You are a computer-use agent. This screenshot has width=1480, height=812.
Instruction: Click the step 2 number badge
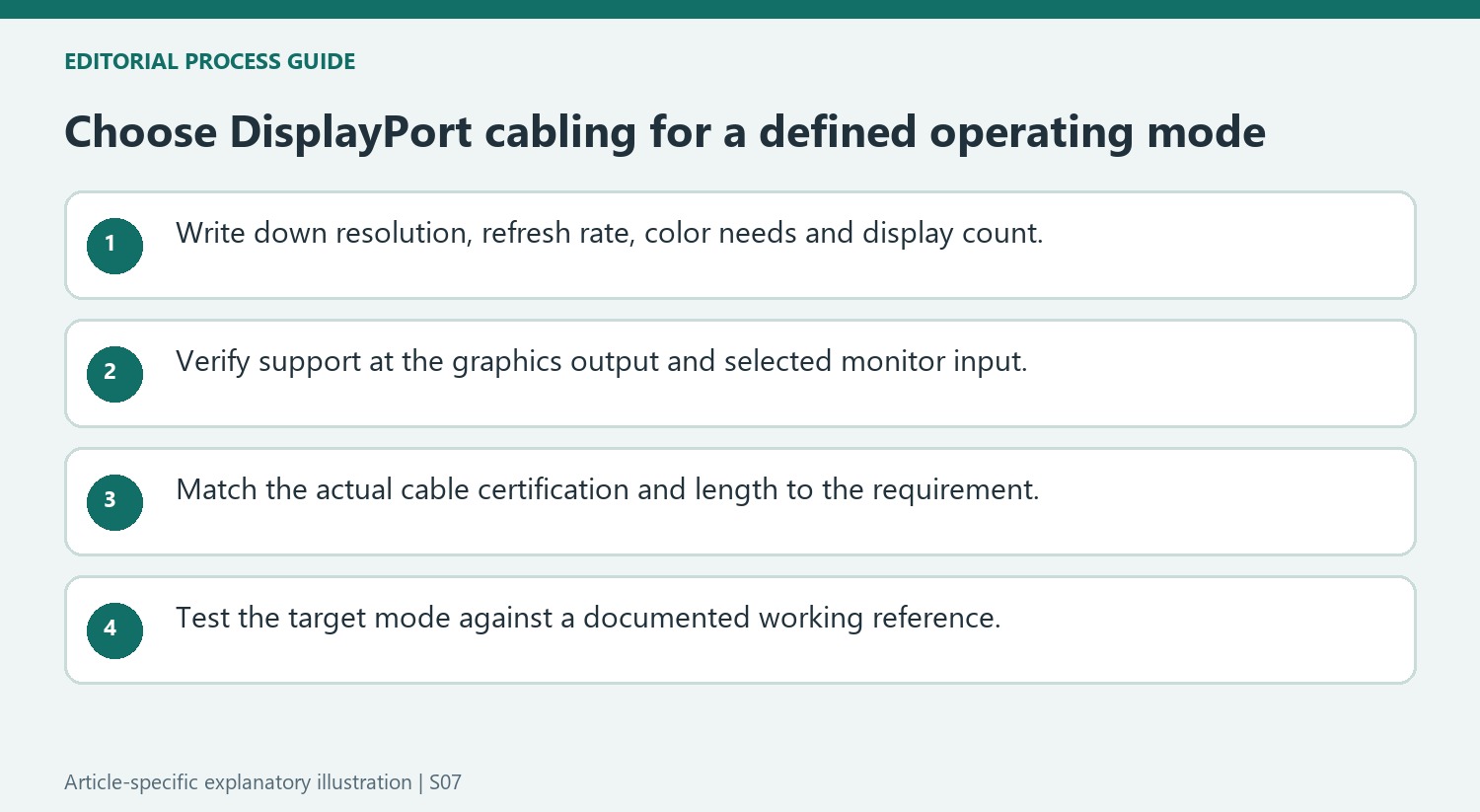tap(114, 374)
